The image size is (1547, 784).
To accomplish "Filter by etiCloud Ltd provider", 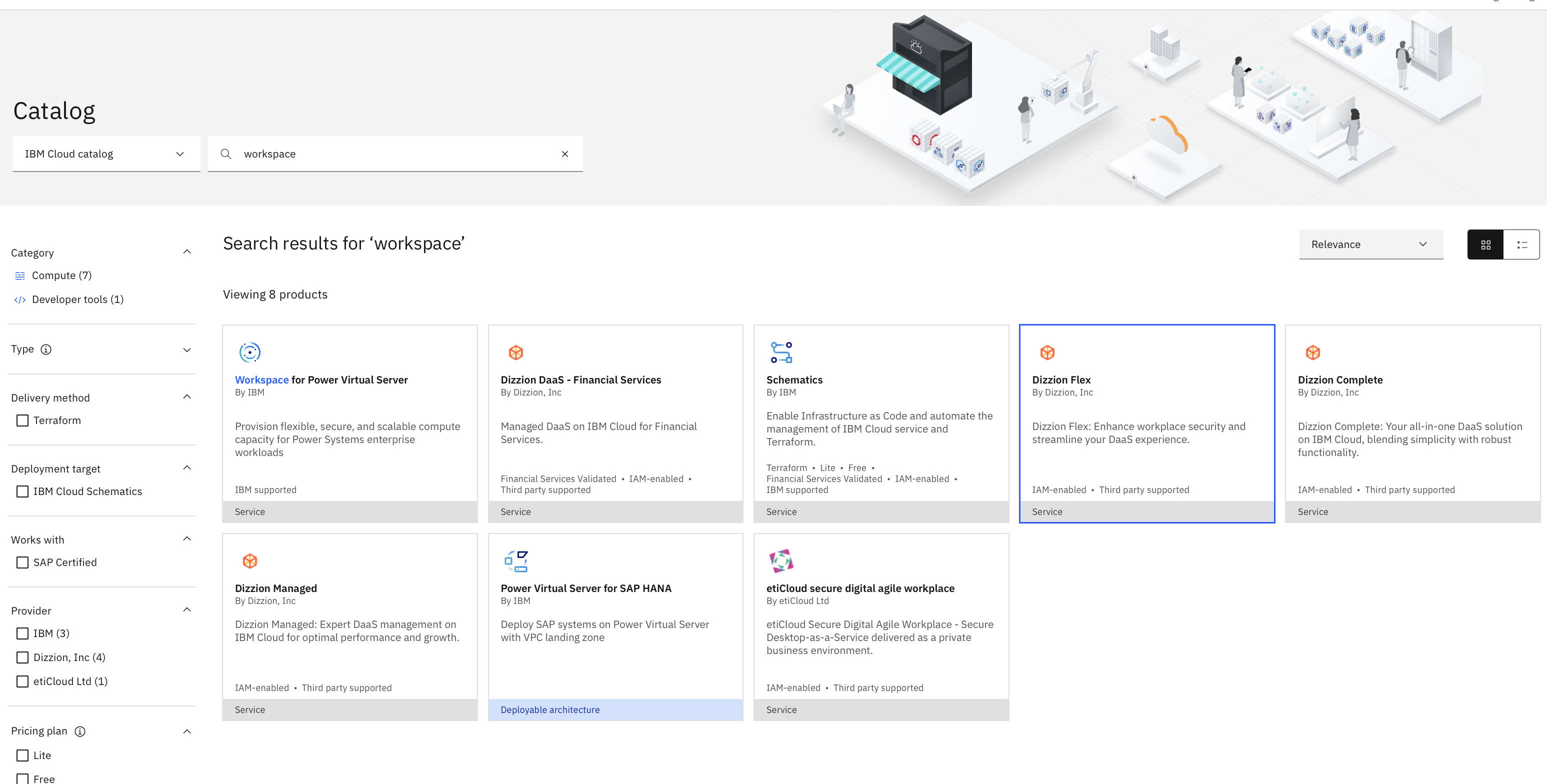I will tap(22, 681).
